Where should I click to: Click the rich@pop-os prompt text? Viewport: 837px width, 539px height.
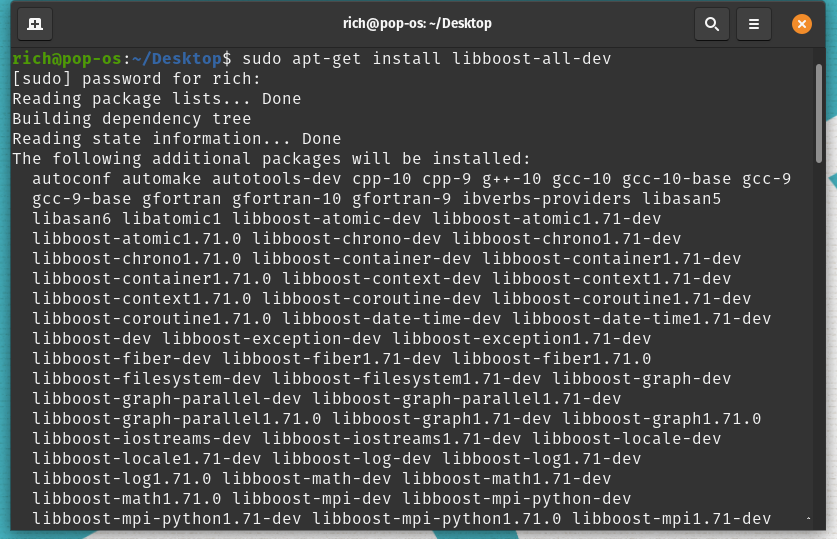click(x=62, y=59)
